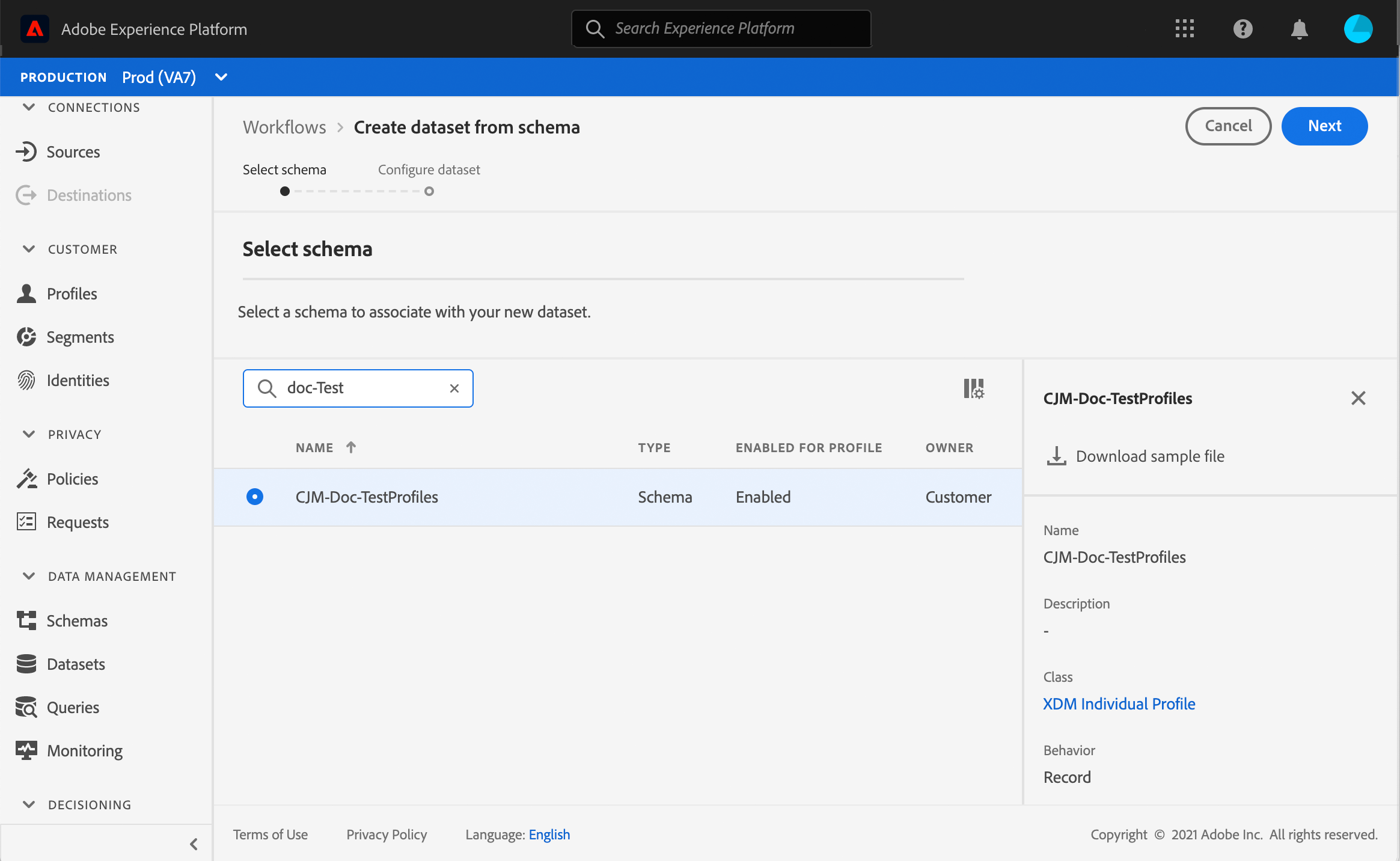Click the Next button
This screenshot has height=861, width=1400.
pos(1324,126)
